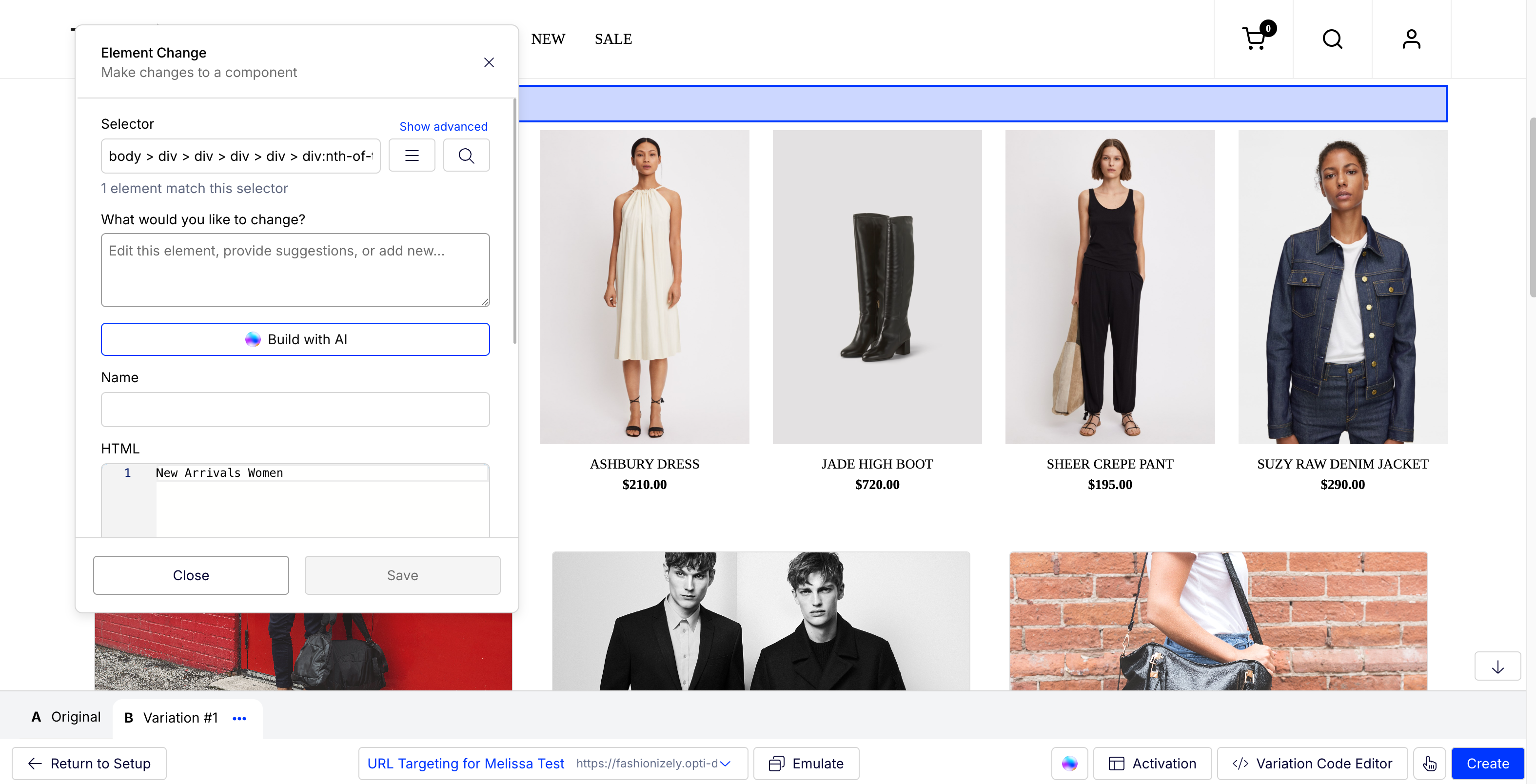
Task: Open Variation #1 options ellipsis menu
Action: pyautogui.click(x=240, y=718)
